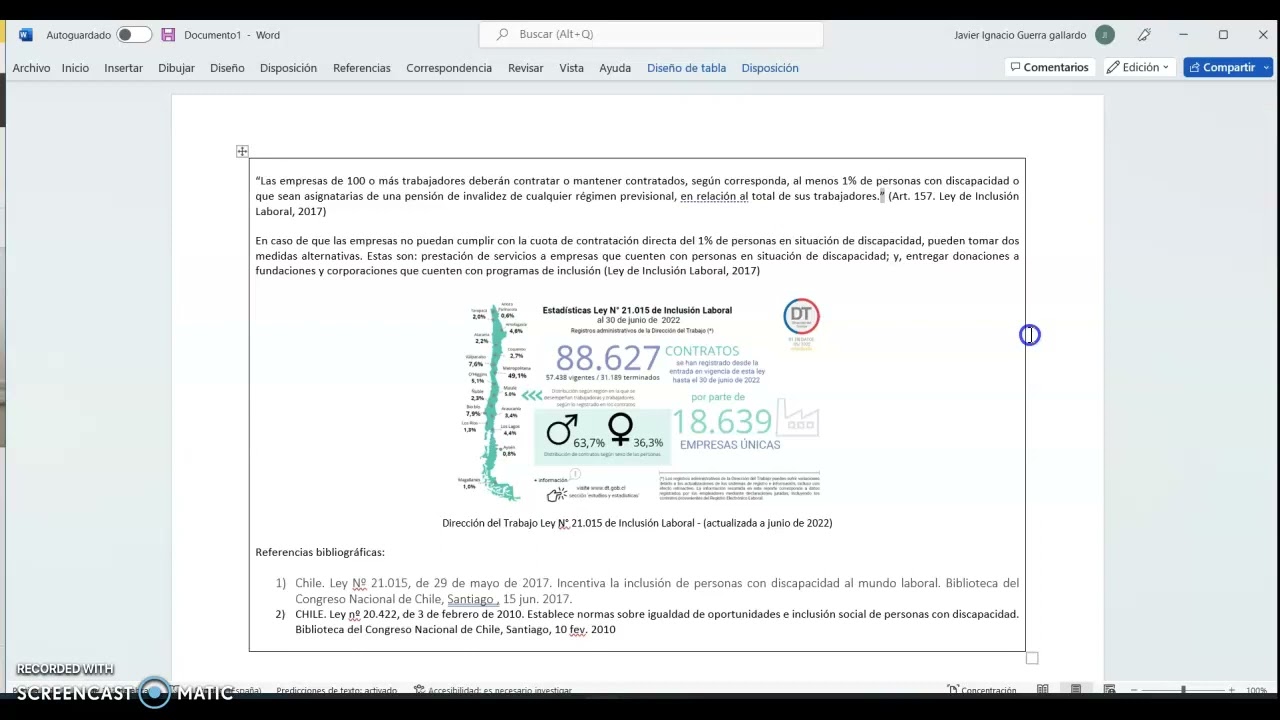1280x720 pixels.
Task: Click the Buscar search field
Action: [x=651, y=34]
